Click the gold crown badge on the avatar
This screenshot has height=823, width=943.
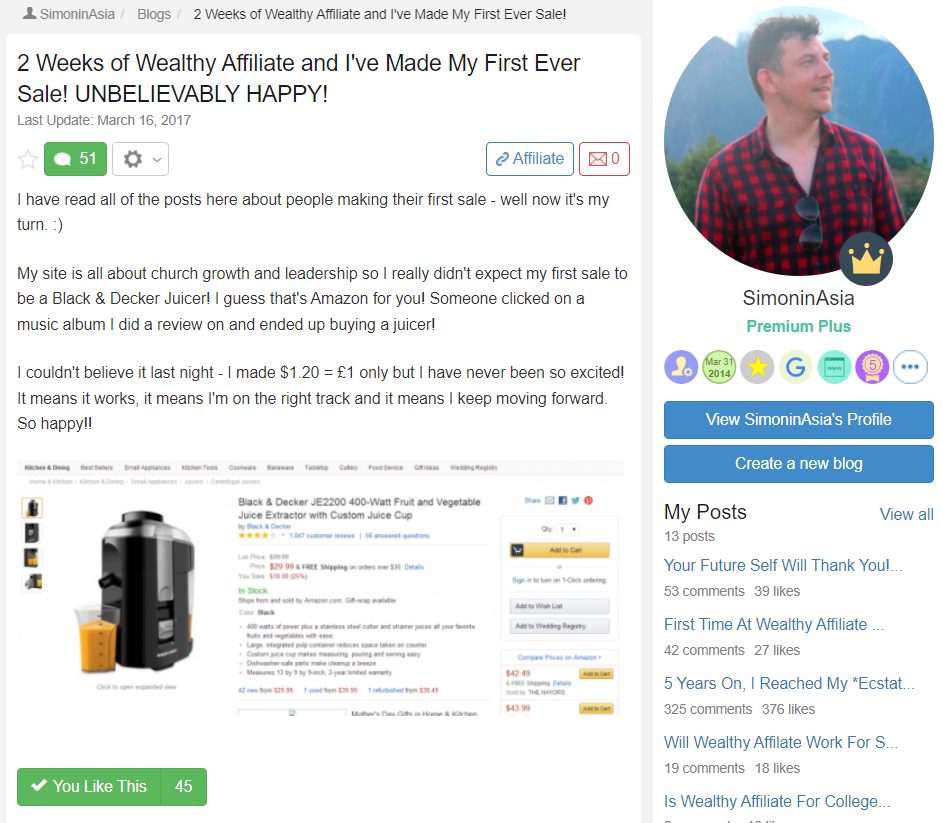[866, 259]
